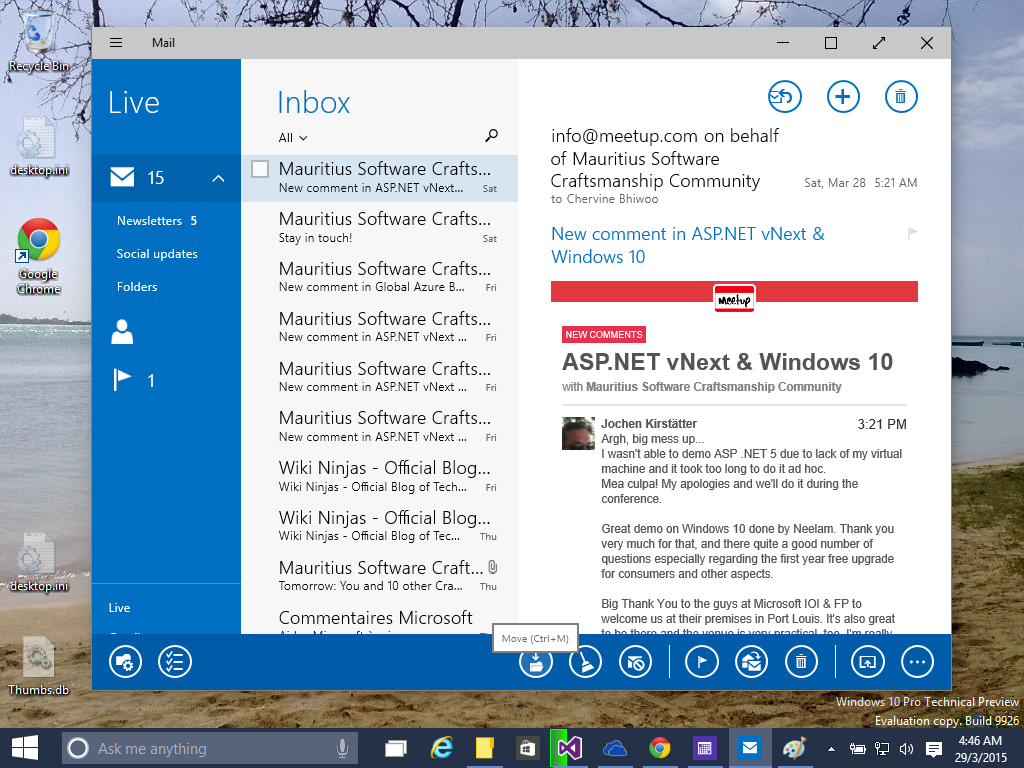Click the Meetup logo in the email
The width and height of the screenshot is (1024, 768).
coord(734,299)
